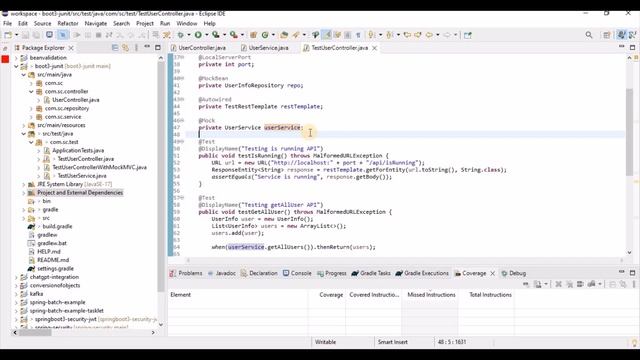This screenshot has width=640, height=360.
Task: Toggle Link with Editor in Package Explorer
Action: (126, 48)
